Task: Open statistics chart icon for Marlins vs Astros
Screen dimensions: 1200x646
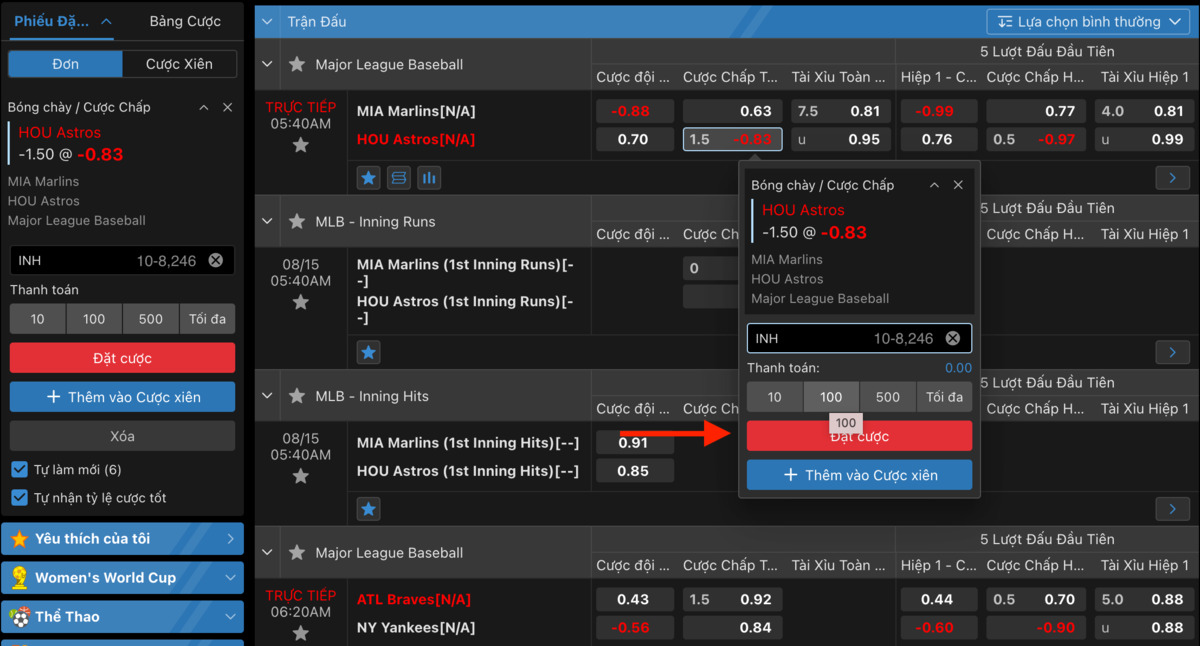Action: tap(429, 178)
